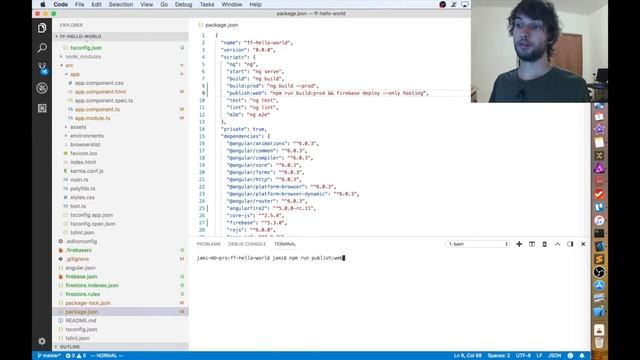Expand the node_modules folder
The image size is (640, 360).
pyautogui.click(x=83, y=56)
